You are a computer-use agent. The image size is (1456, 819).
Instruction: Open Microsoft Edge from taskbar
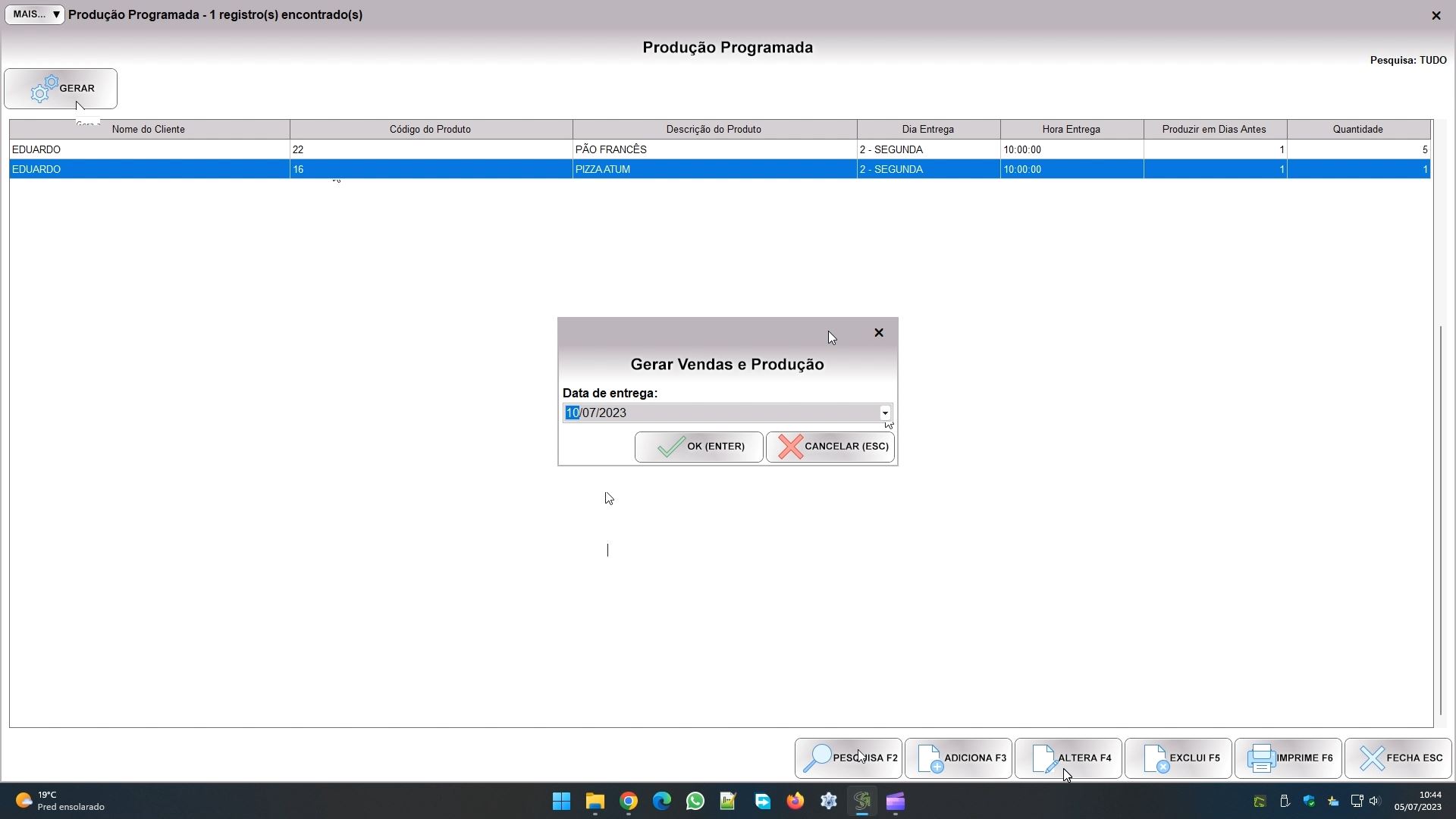coord(661,802)
